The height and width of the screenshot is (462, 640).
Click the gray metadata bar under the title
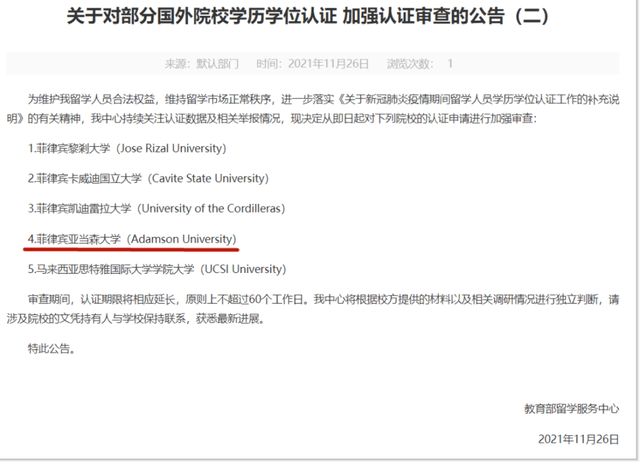313,64
